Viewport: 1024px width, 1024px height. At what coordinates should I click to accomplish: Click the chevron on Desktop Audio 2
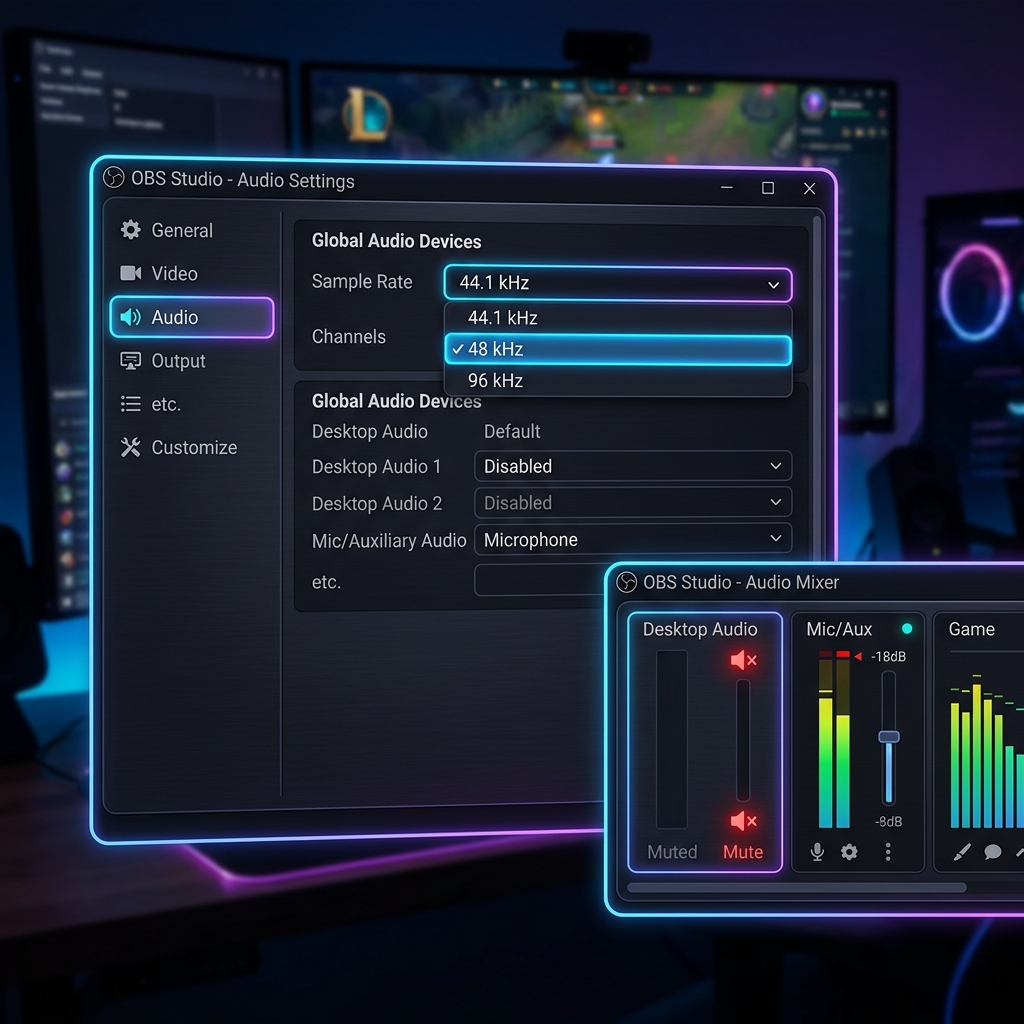pos(776,502)
